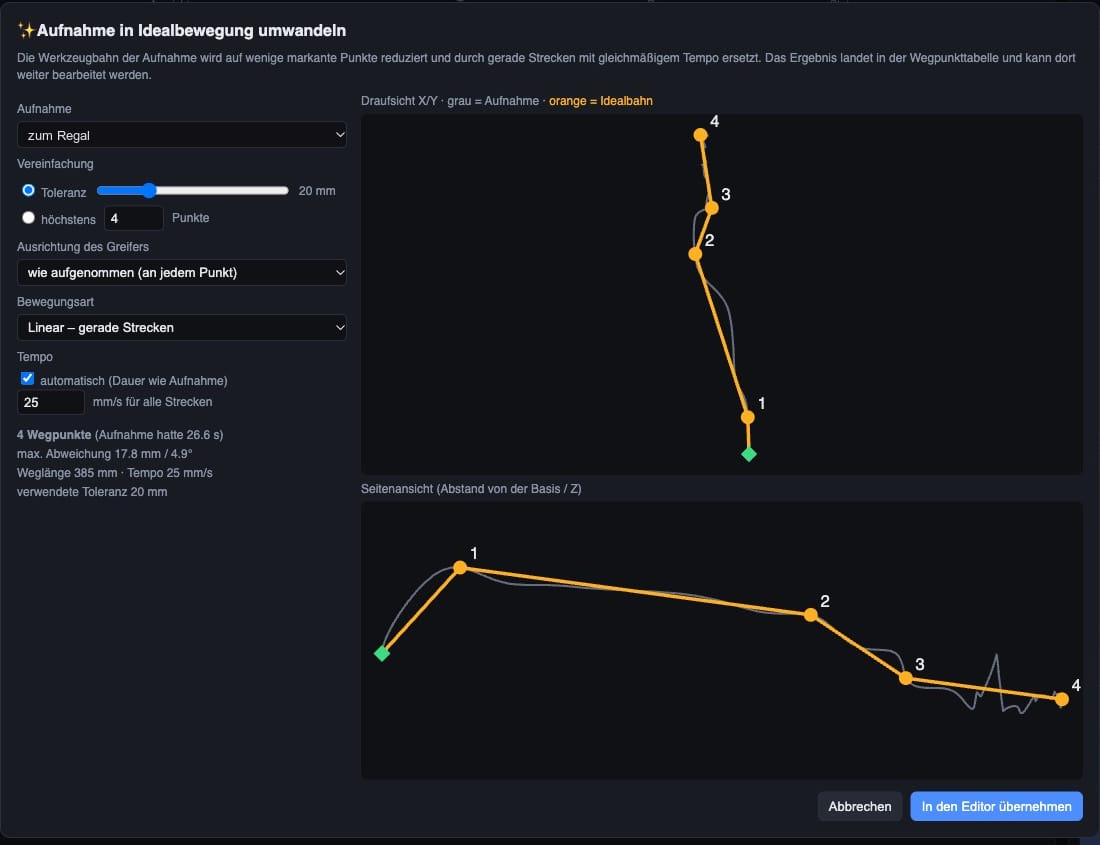Click the Toleranz slider handle
The height and width of the screenshot is (845, 1100).
point(149,190)
